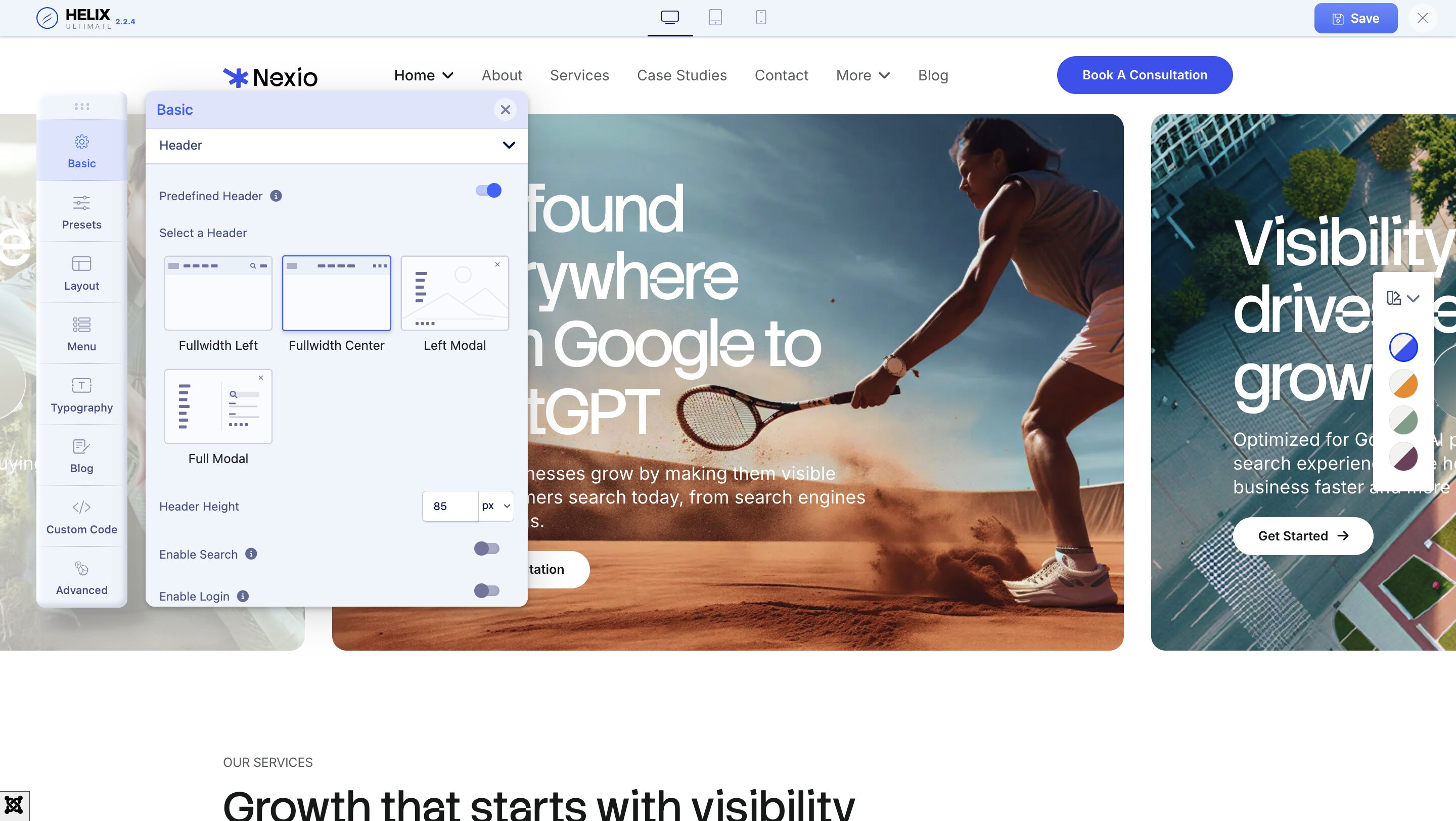Open the Custom Code panel
Image resolution: width=1456 pixels, height=821 pixels.
tap(81, 517)
